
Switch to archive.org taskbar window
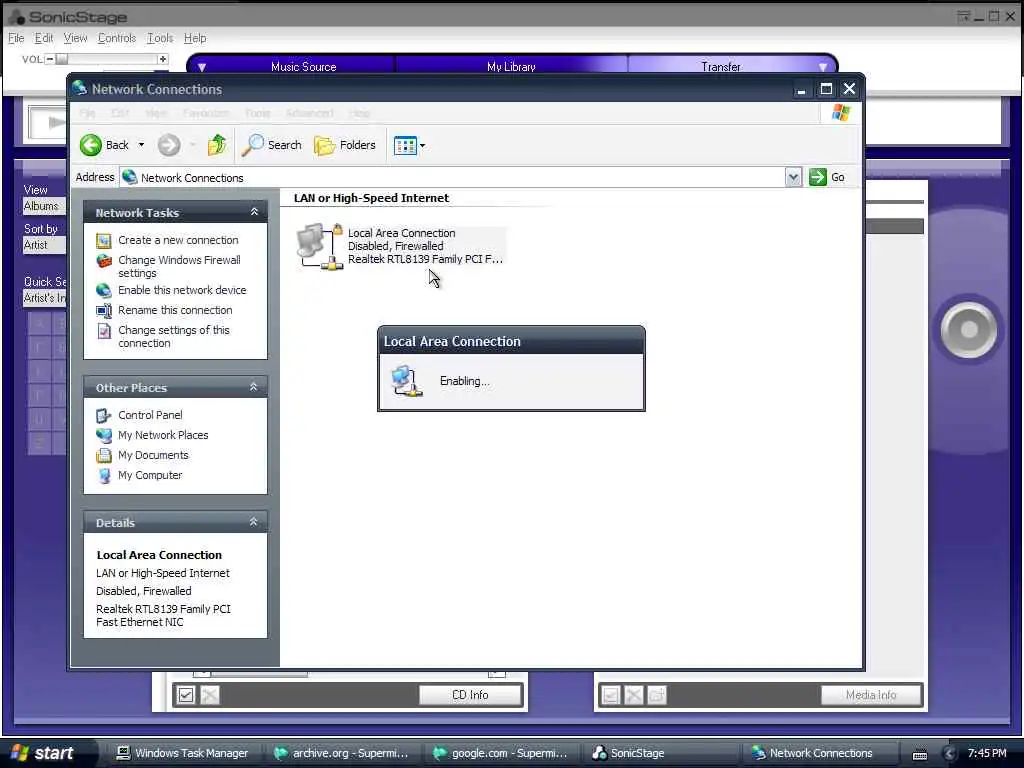(x=342, y=753)
